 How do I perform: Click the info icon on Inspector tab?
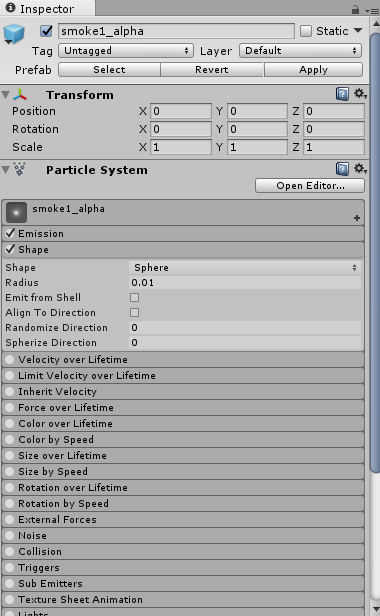pyautogui.click(x=11, y=7)
